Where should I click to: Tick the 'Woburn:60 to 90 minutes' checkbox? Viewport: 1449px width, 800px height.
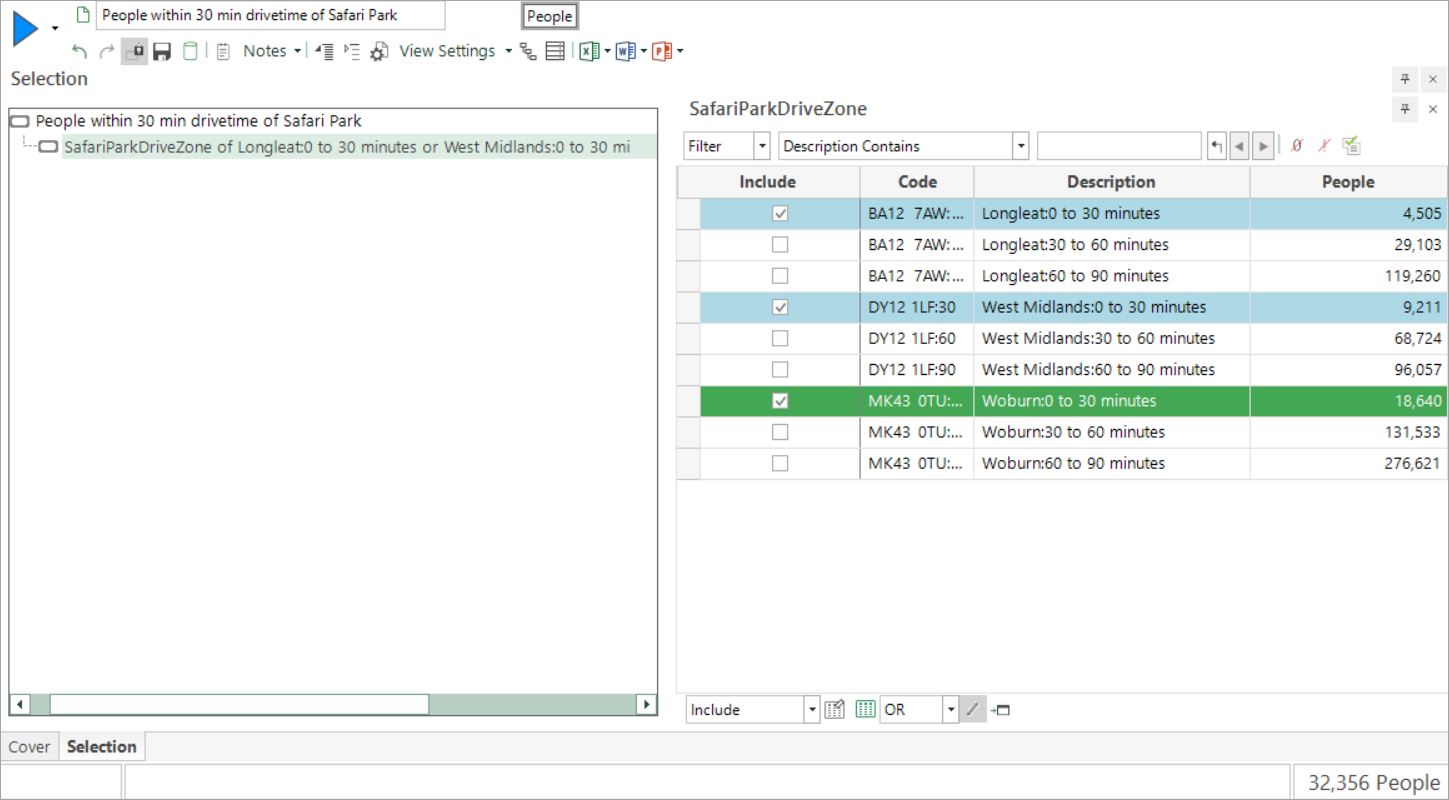click(780, 463)
